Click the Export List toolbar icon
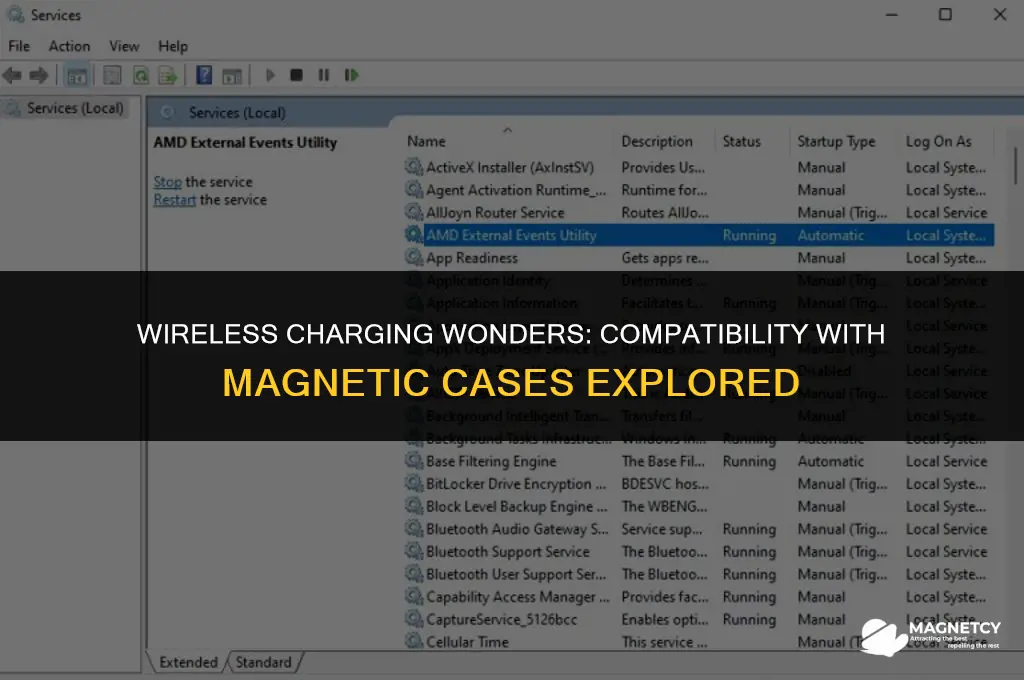 click(x=168, y=76)
